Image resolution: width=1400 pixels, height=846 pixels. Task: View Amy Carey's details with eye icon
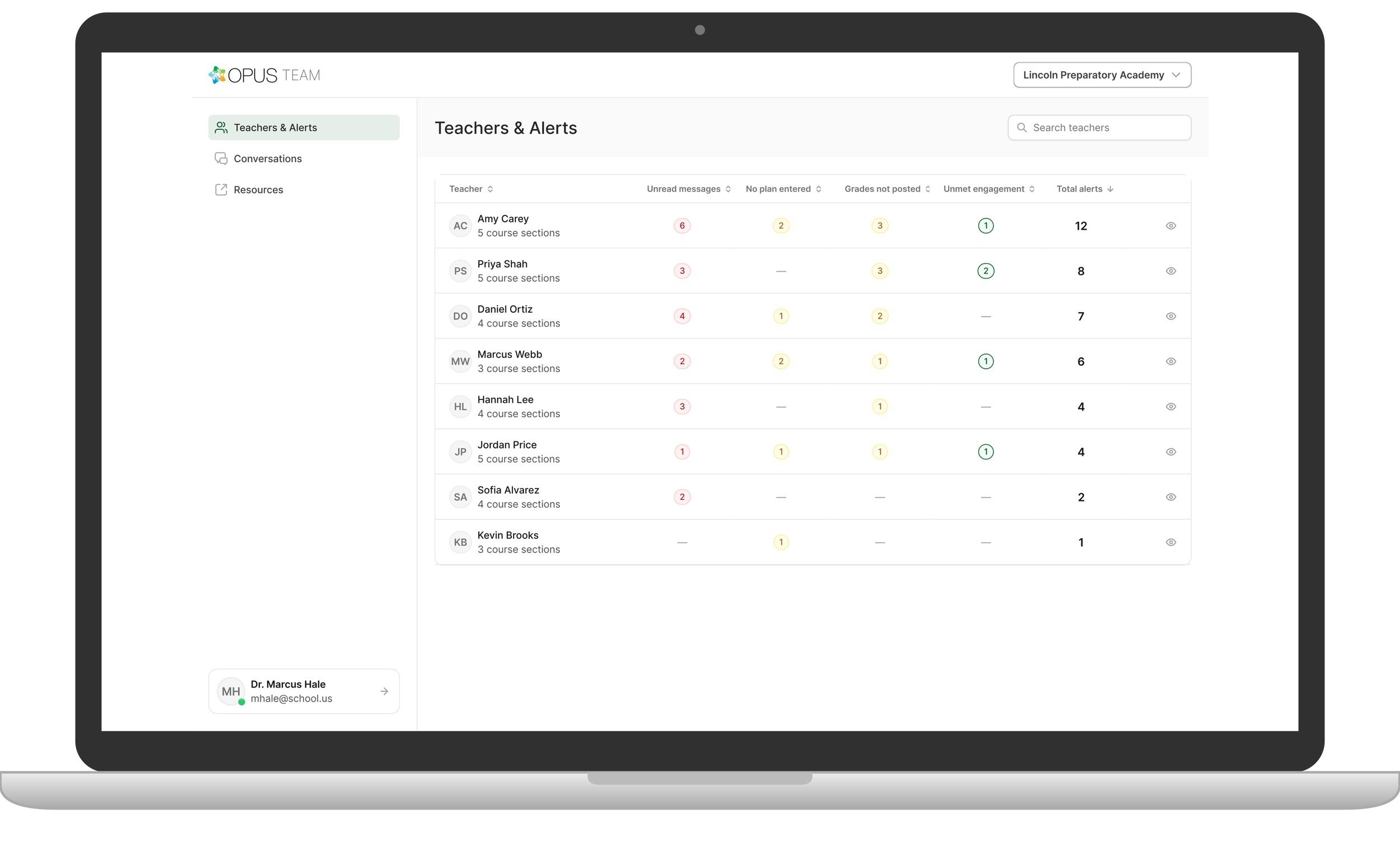tap(1171, 226)
